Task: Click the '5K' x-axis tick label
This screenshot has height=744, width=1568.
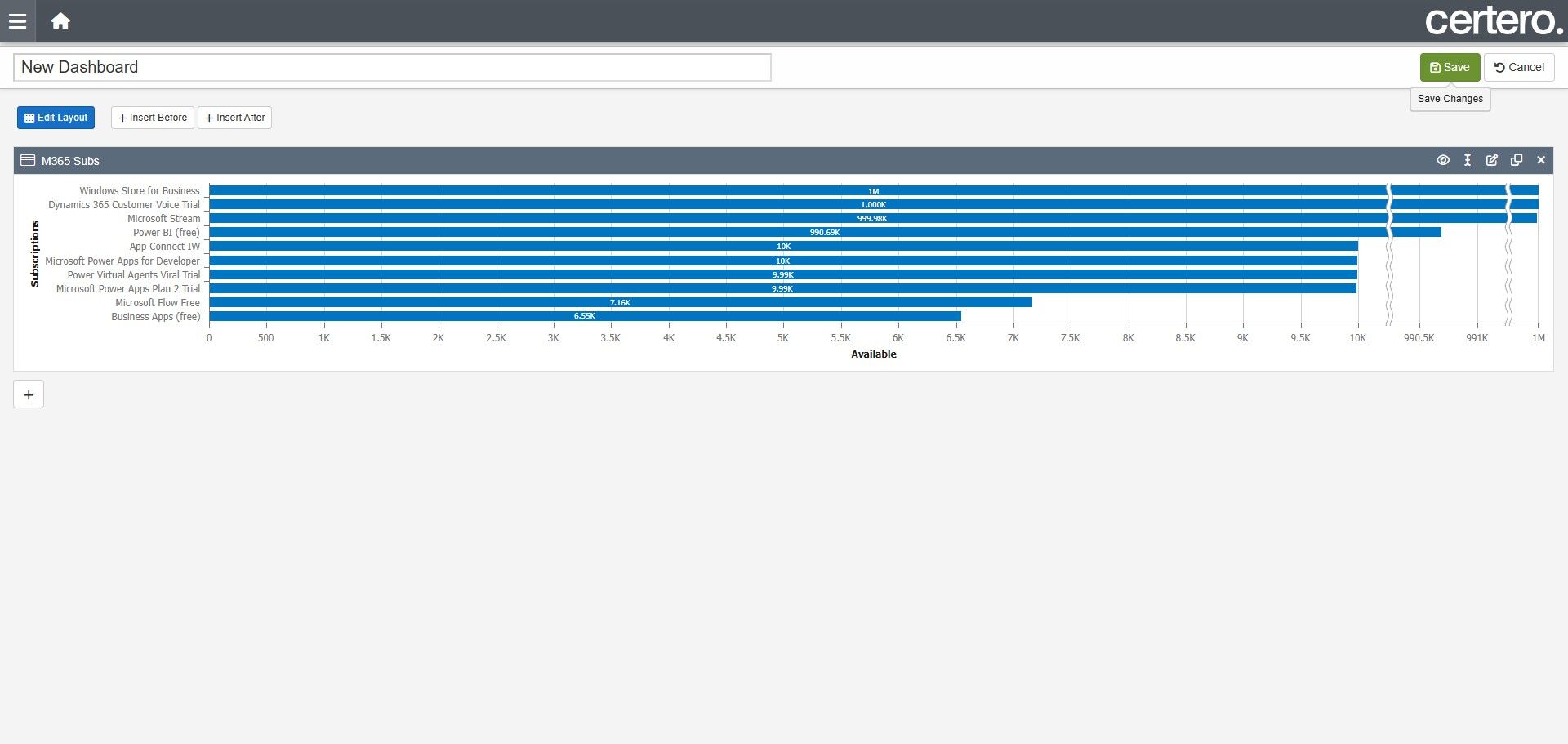Action: [783, 338]
